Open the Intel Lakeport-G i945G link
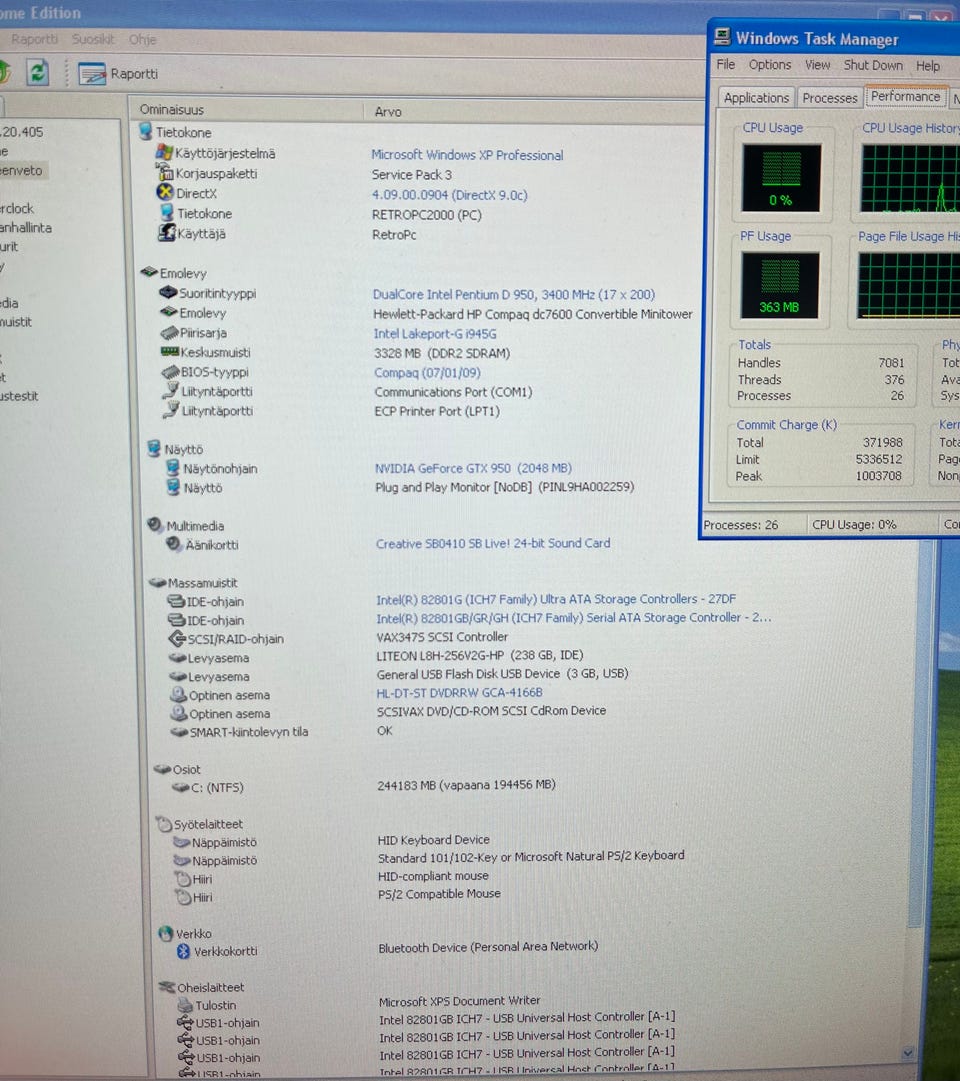960x1081 pixels. point(434,334)
